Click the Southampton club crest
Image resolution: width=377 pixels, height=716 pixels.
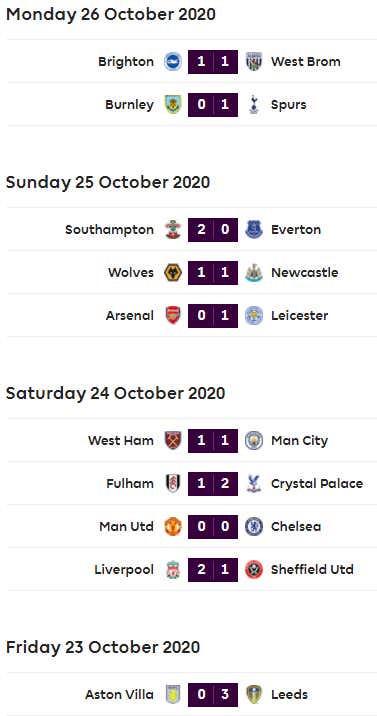[173, 230]
